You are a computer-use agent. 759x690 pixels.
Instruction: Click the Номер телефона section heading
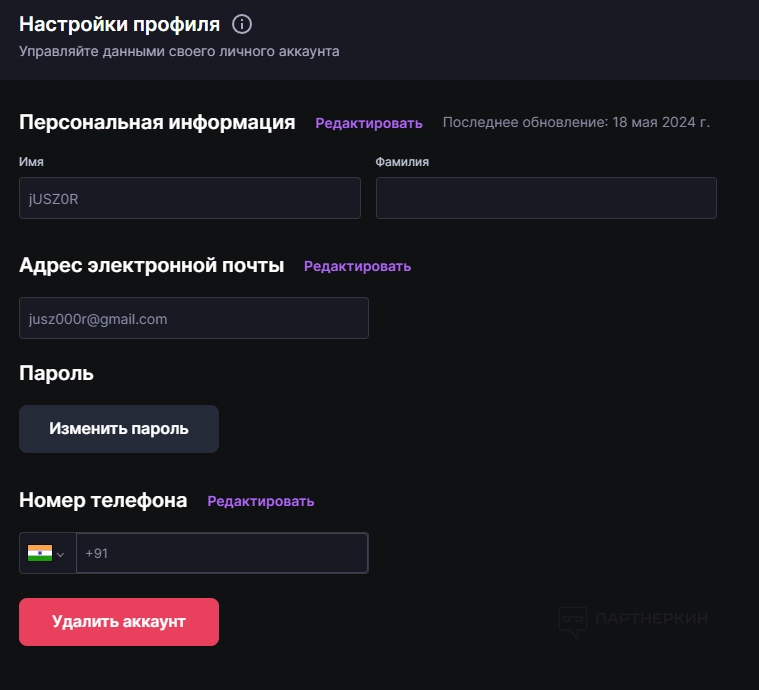(103, 500)
